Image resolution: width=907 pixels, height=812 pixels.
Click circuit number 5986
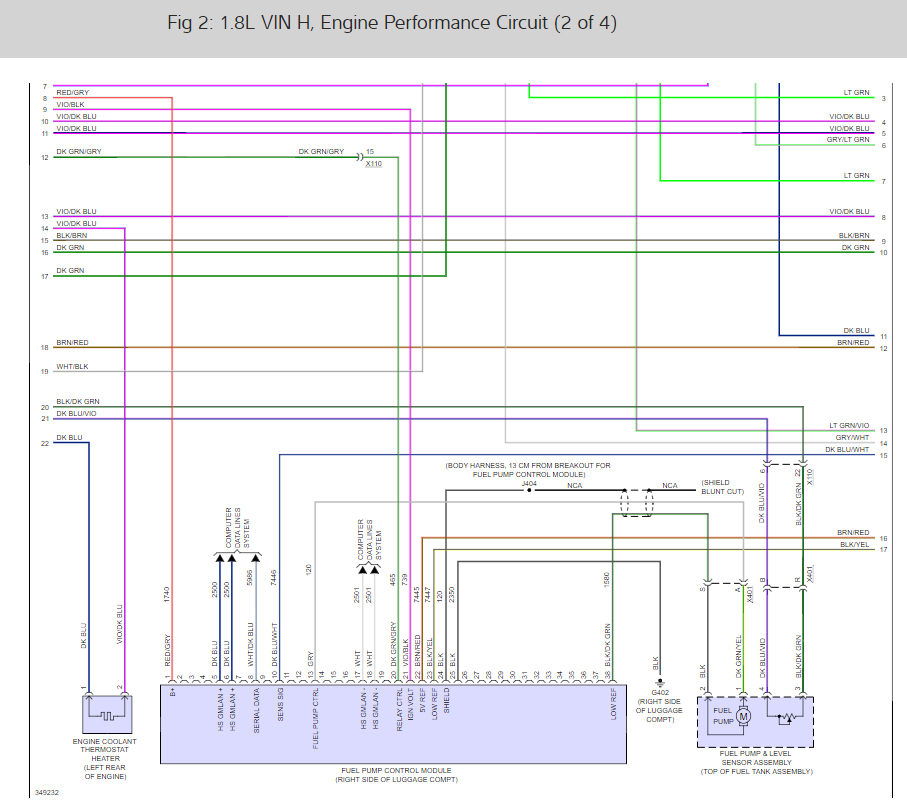pos(250,577)
